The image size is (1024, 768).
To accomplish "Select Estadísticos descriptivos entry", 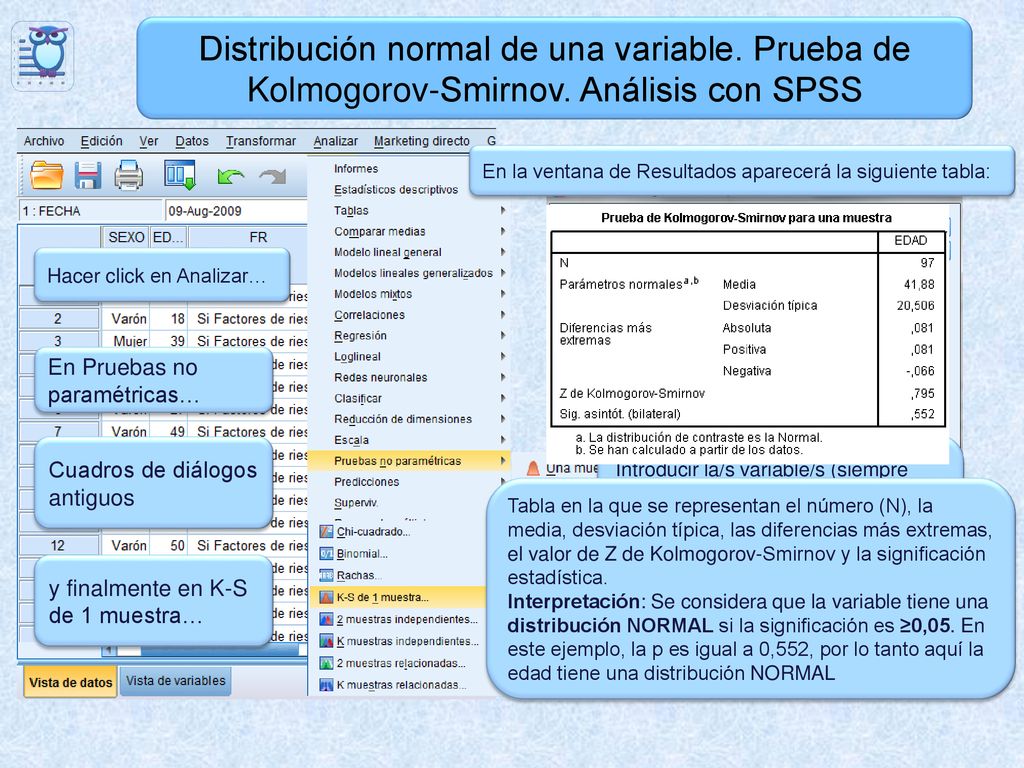I will click(396, 189).
